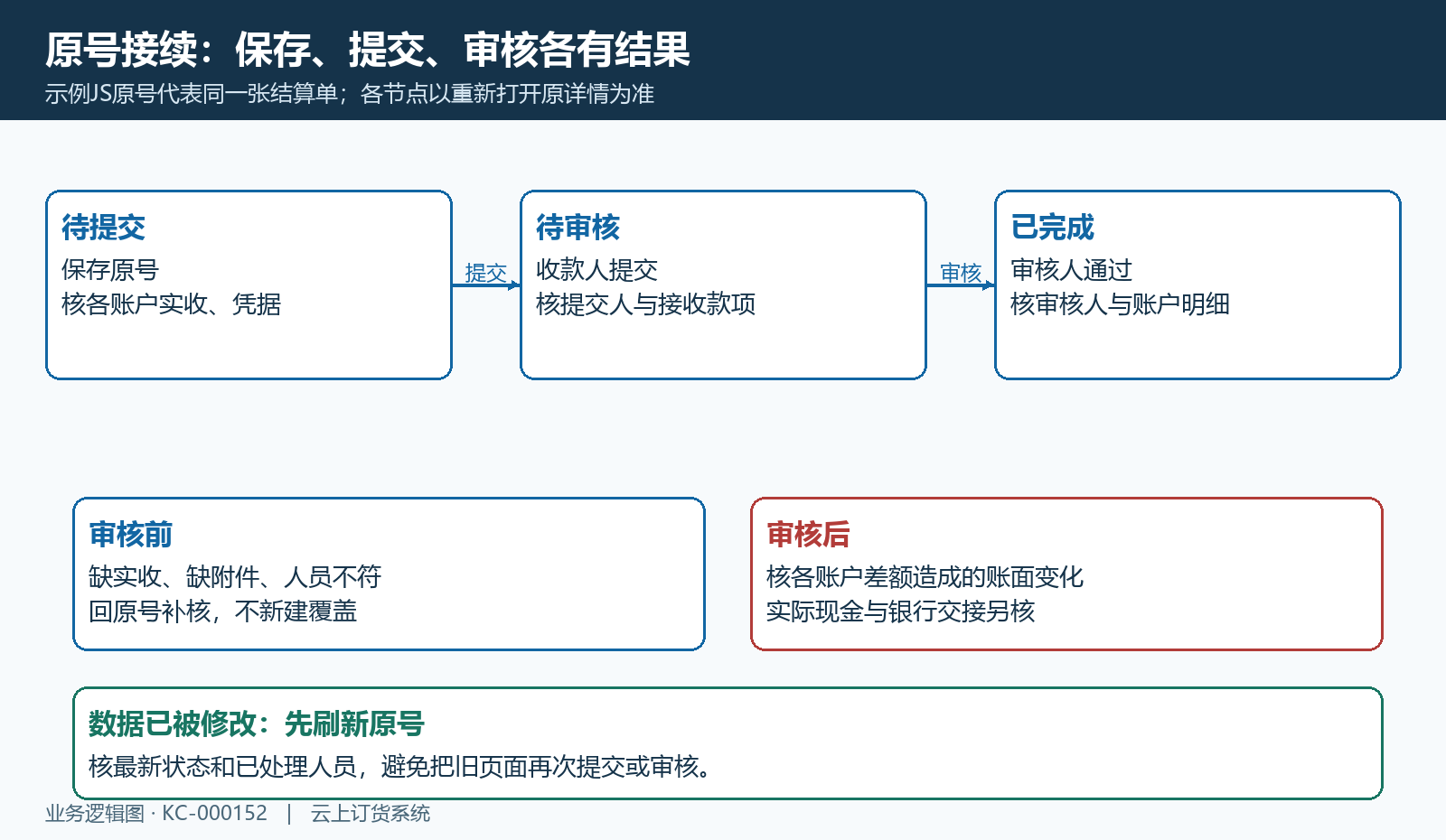Click the 审核 arrow label
This screenshot has width=1446, height=840.
click(960, 272)
